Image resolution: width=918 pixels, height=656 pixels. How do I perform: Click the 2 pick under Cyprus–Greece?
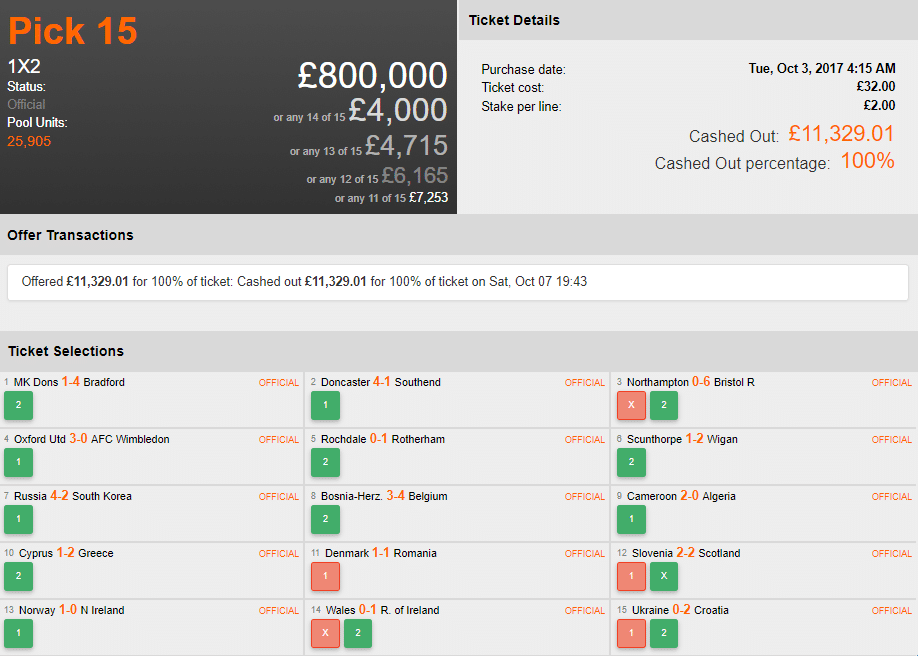pyautogui.click(x=18, y=576)
